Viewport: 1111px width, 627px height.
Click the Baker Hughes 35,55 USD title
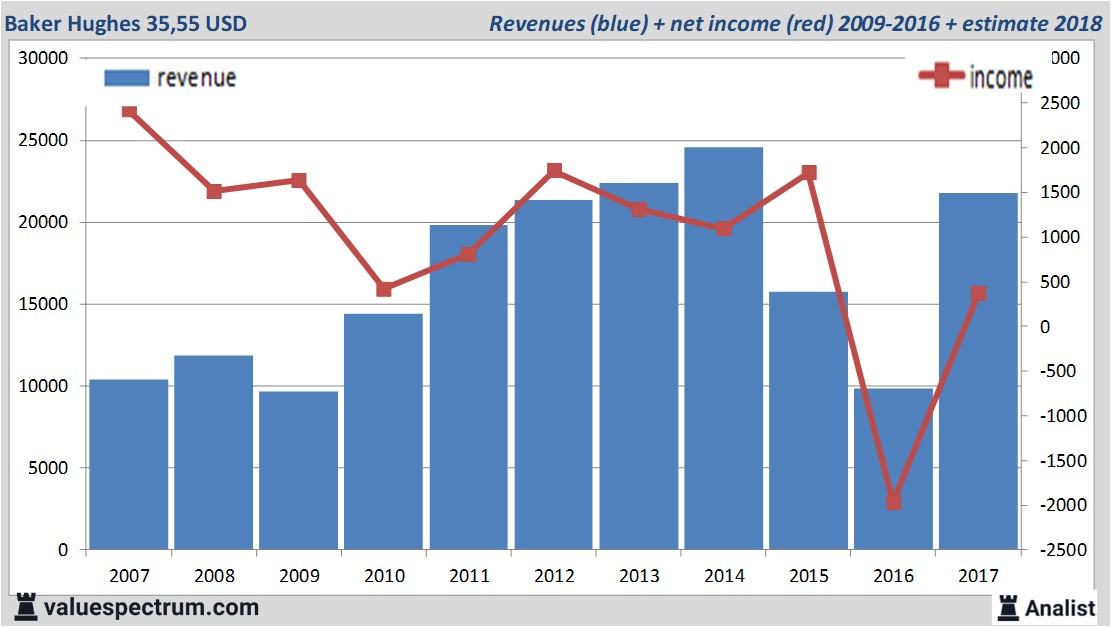127,23
